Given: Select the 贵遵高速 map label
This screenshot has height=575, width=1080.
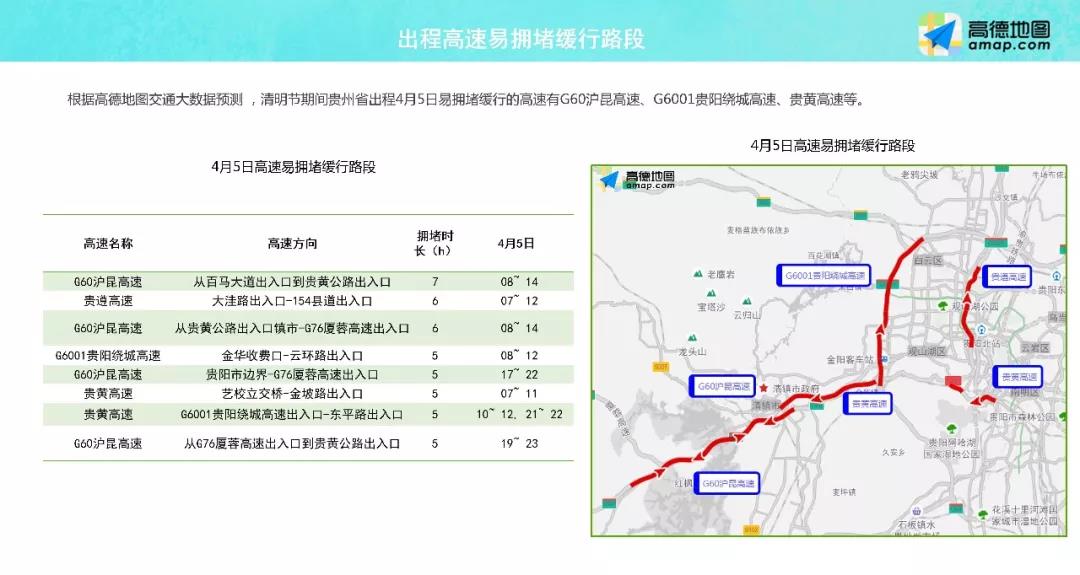Looking at the screenshot, I should (x=1007, y=277).
